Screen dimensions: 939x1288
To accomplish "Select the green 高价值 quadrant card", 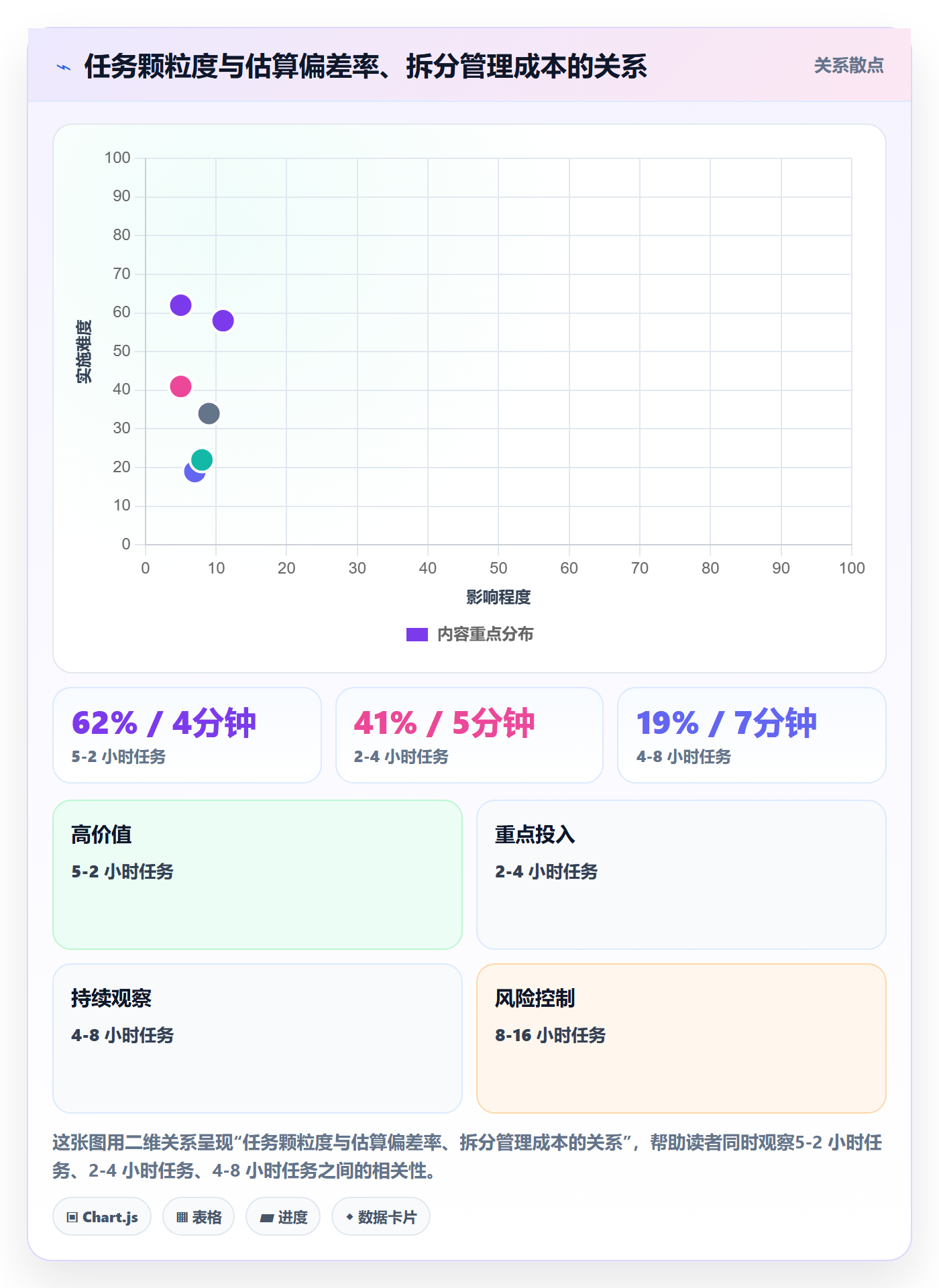I will pos(258,875).
